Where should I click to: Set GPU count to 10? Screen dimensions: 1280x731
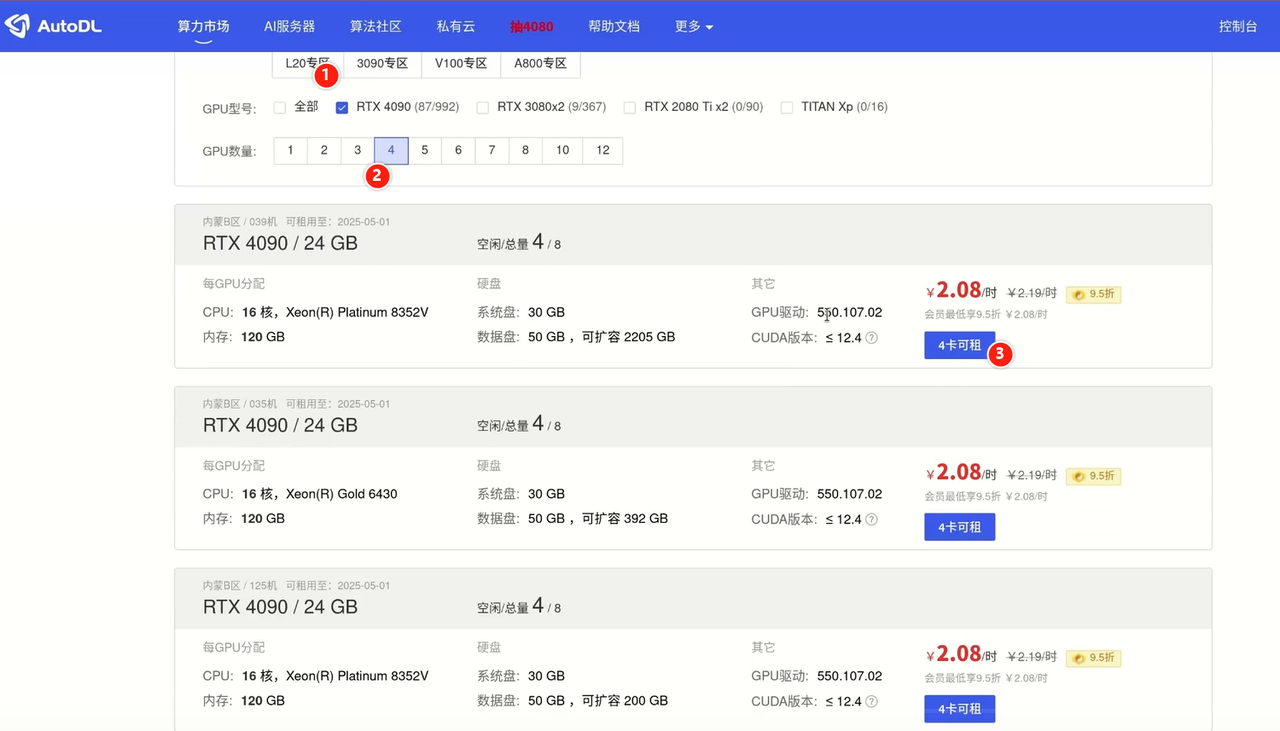[563, 151]
